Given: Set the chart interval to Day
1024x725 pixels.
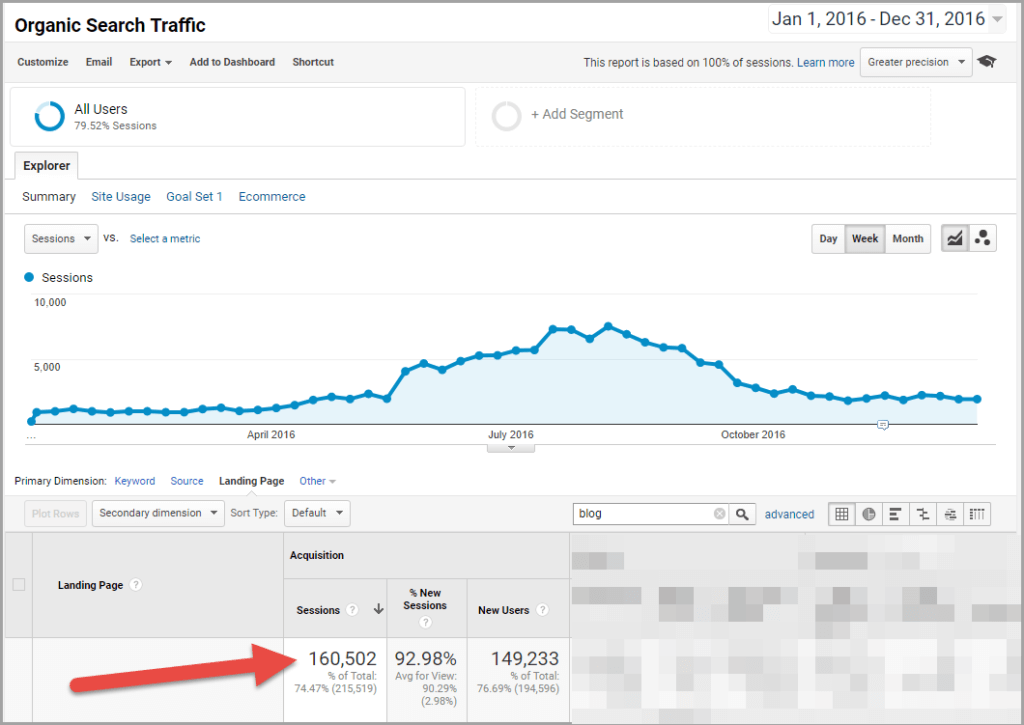Looking at the screenshot, I should click(828, 239).
